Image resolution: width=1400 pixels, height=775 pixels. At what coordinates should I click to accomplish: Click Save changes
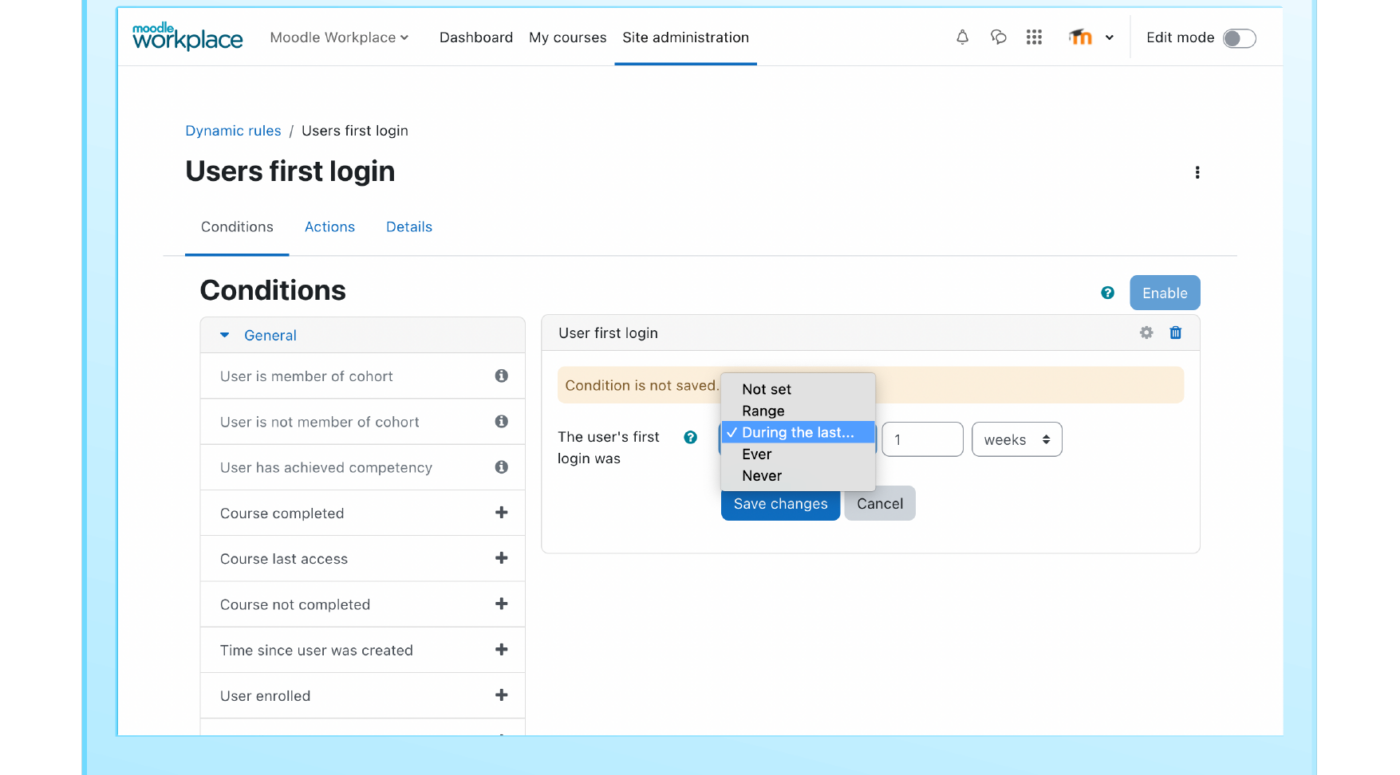click(x=780, y=503)
